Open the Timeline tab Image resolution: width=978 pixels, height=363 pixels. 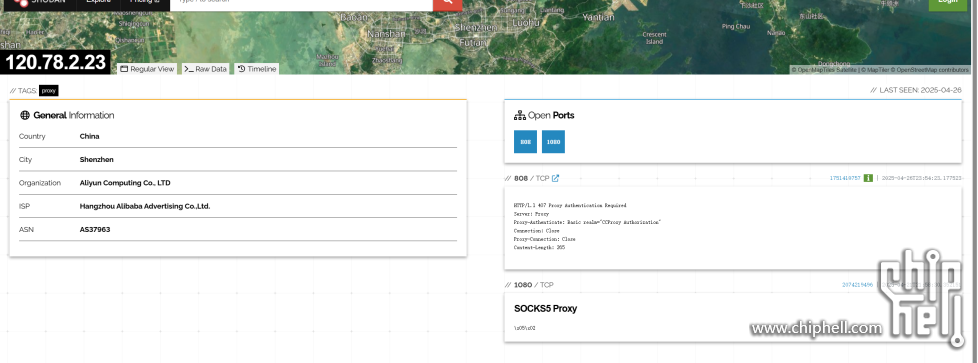click(256, 69)
